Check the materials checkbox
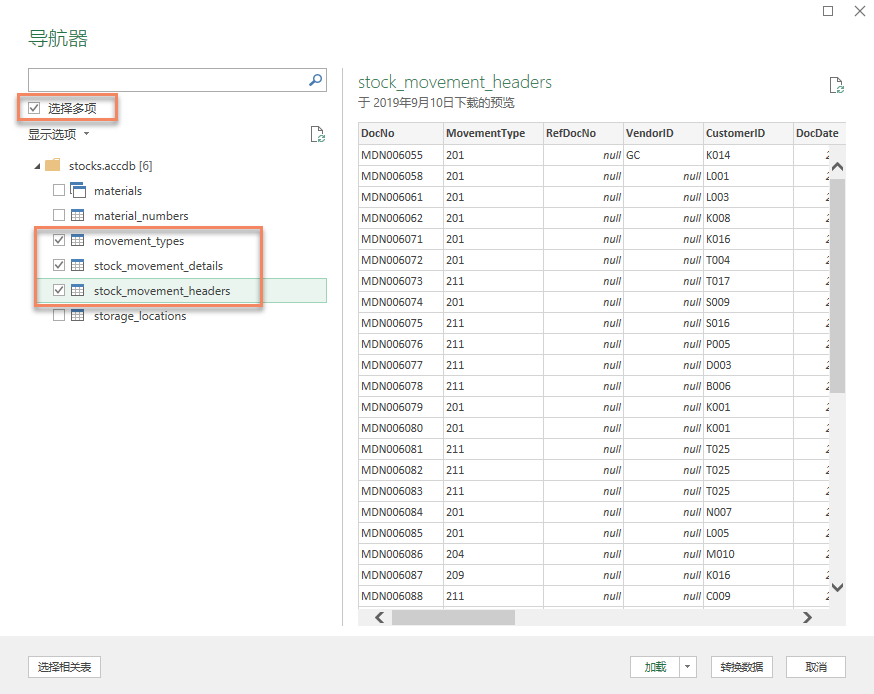 (59, 190)
